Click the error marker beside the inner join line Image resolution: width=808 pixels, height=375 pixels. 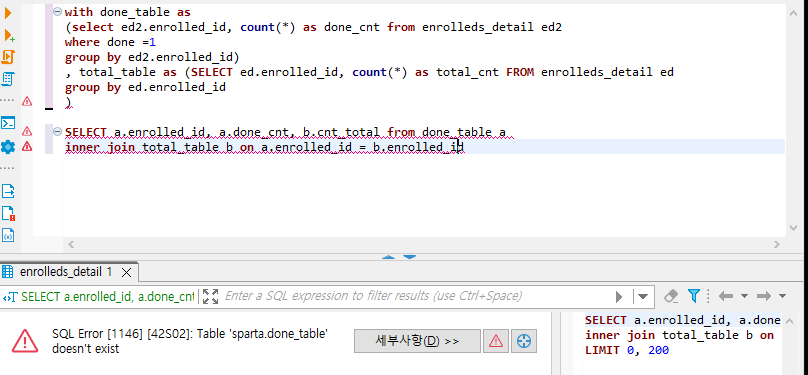click(x=27, y=147)
